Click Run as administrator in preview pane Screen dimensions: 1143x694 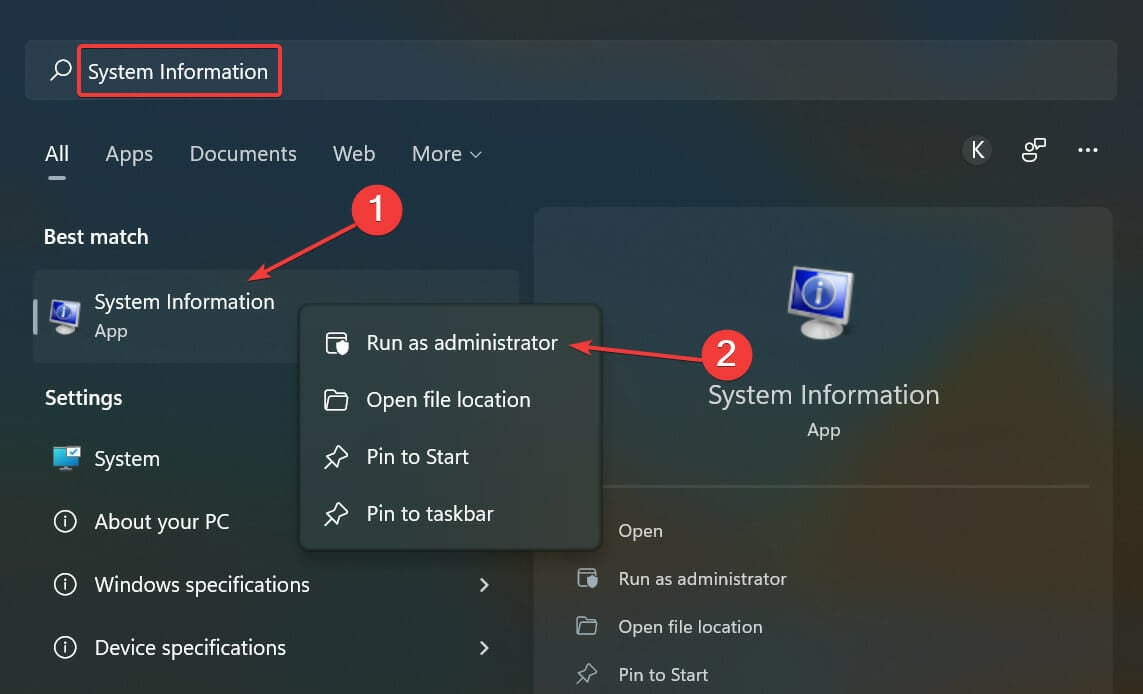click(702, 579)
